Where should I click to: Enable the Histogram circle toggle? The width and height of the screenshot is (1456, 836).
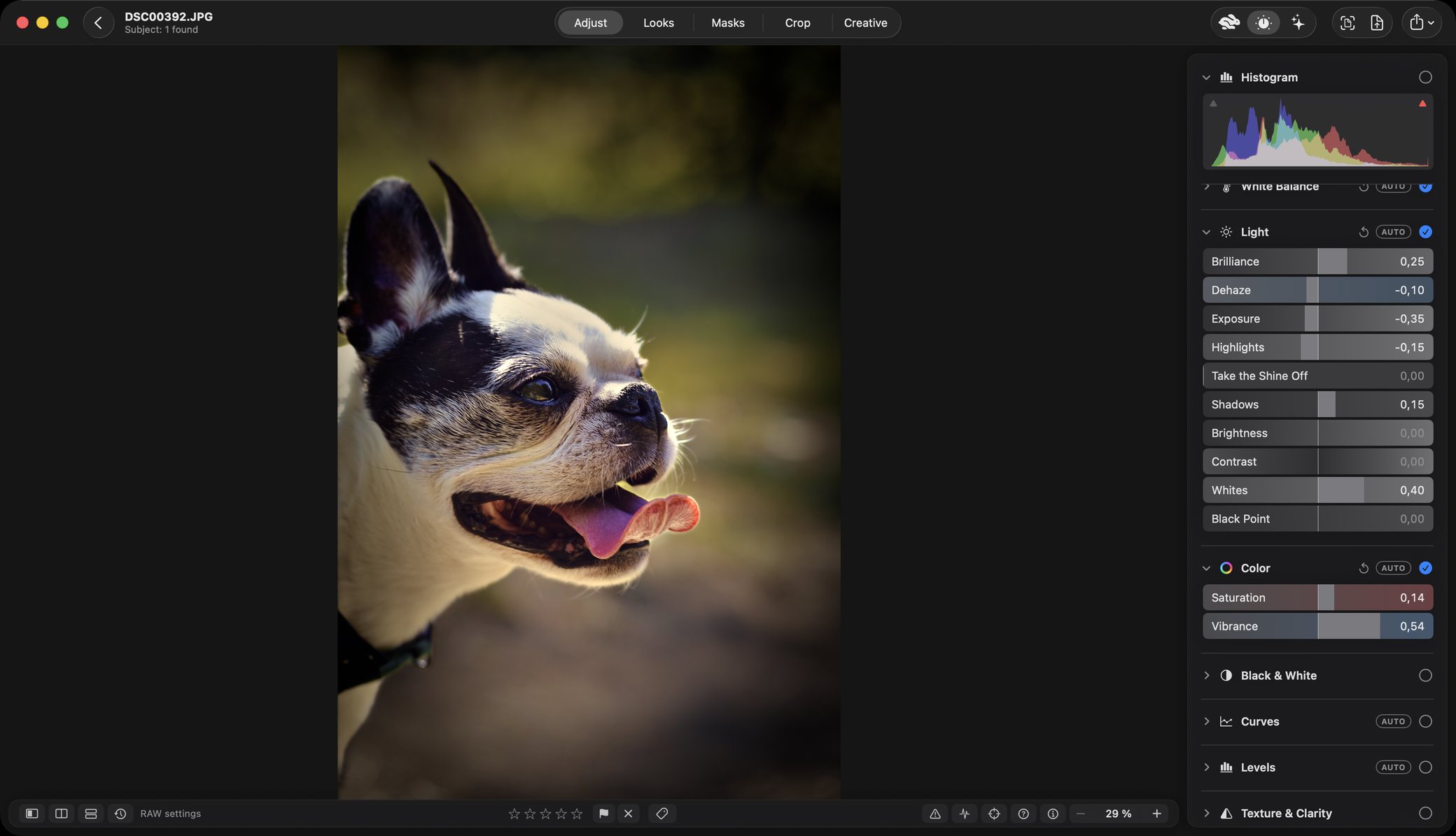1425,77
